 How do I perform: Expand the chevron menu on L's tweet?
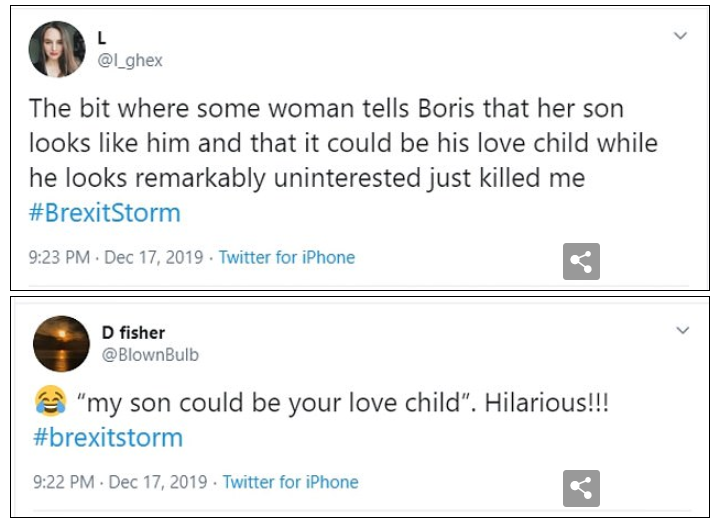pos(680,36)
